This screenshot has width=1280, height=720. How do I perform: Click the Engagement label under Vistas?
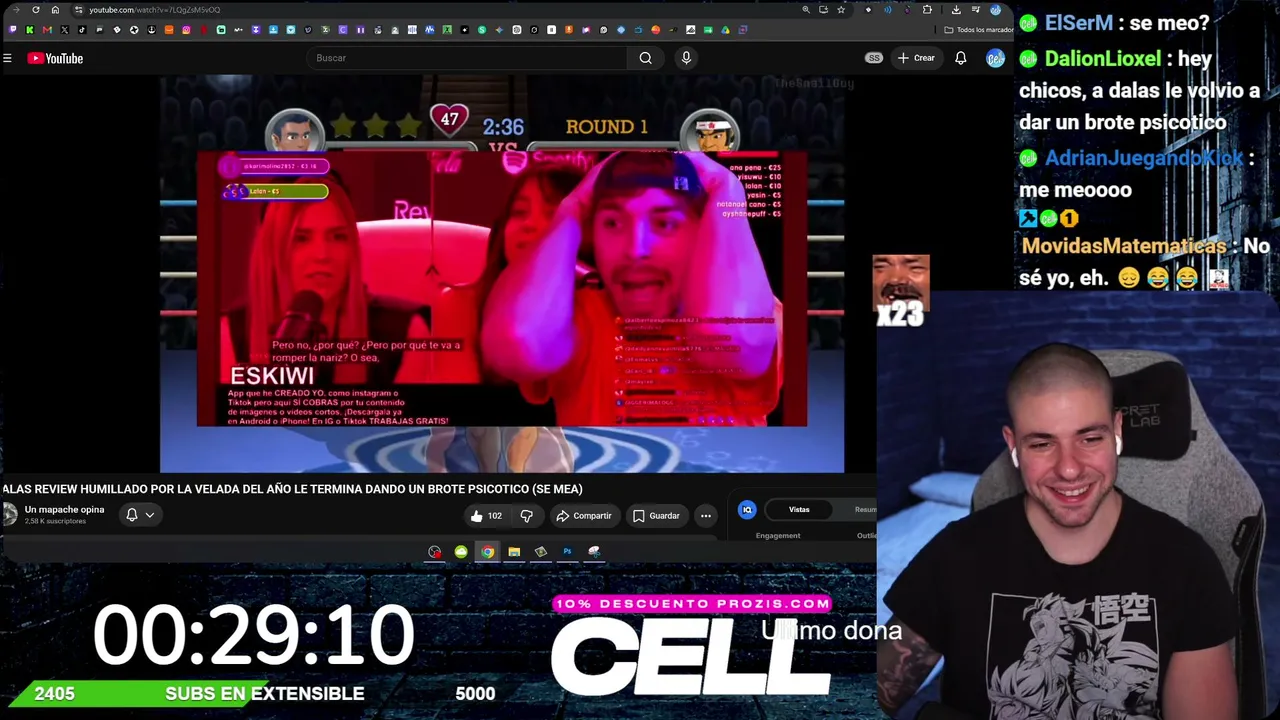pyautogui.click(x=778, y=536)
